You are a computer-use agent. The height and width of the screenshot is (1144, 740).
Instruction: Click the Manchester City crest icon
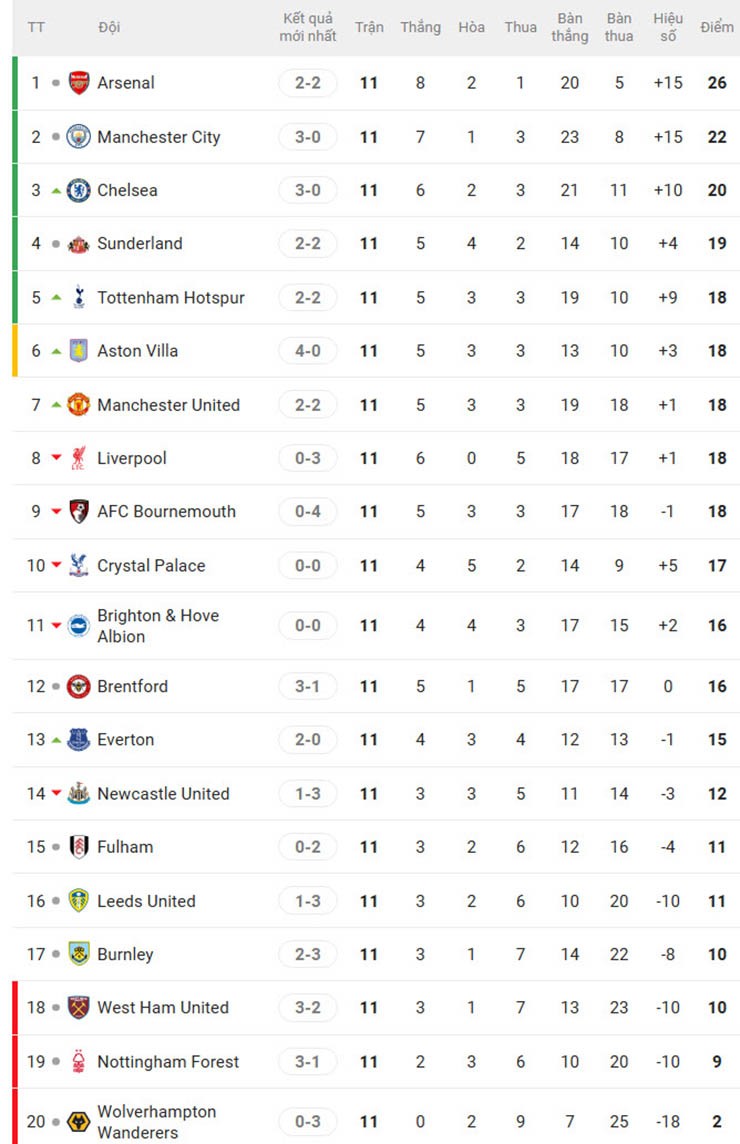tap(79, 137)
